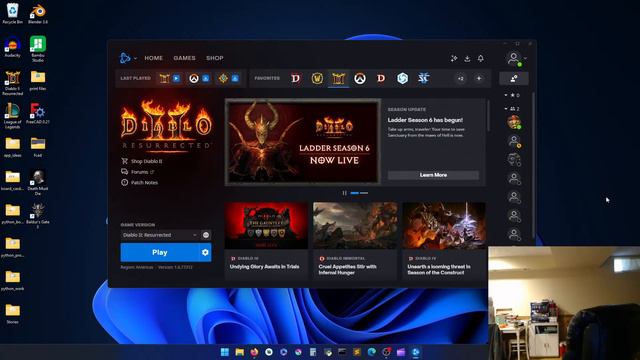Select the FreeCAD desktop icon
Viewport: 640px width, 360px height.
click(x=38, y=113)
